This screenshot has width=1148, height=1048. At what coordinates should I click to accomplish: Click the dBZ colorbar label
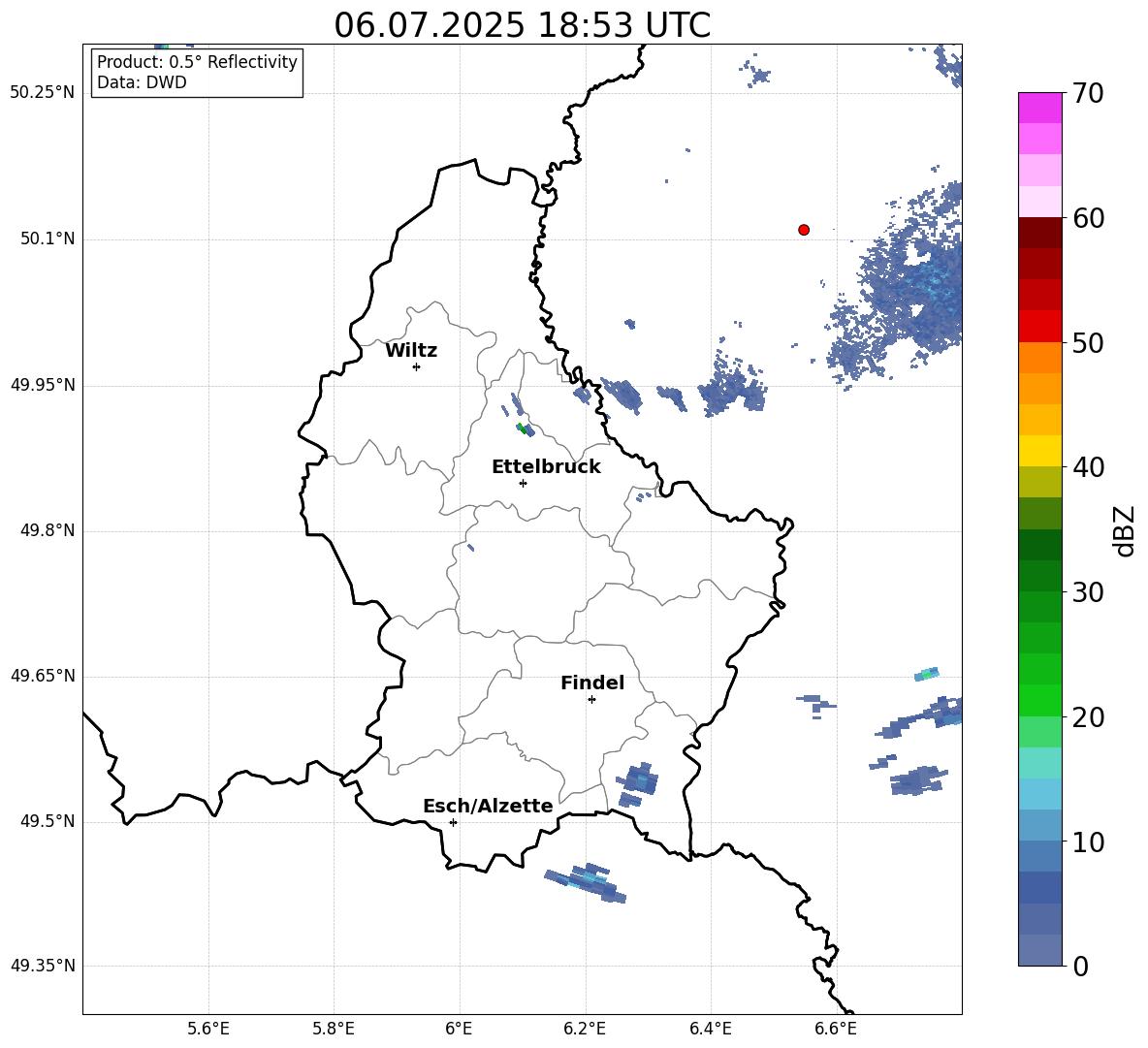tap(1126, 530)
